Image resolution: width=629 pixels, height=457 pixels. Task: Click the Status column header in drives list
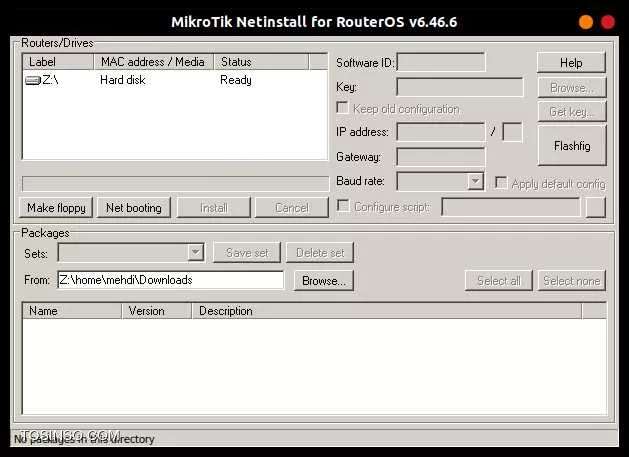point(262,62)
